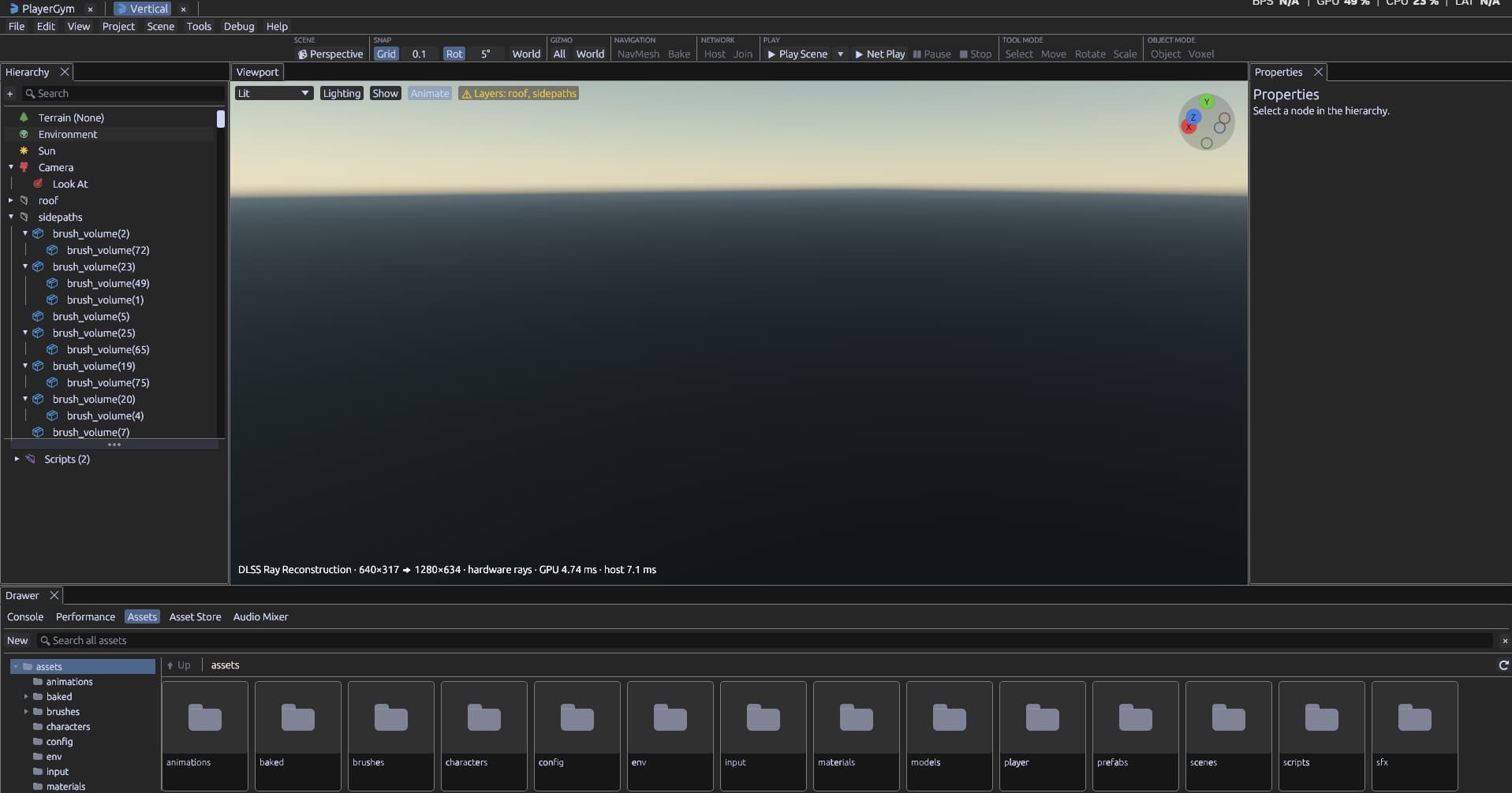Open the Tools menu
The height and width of the screenshot is (793, 1512).
point(199,26)
